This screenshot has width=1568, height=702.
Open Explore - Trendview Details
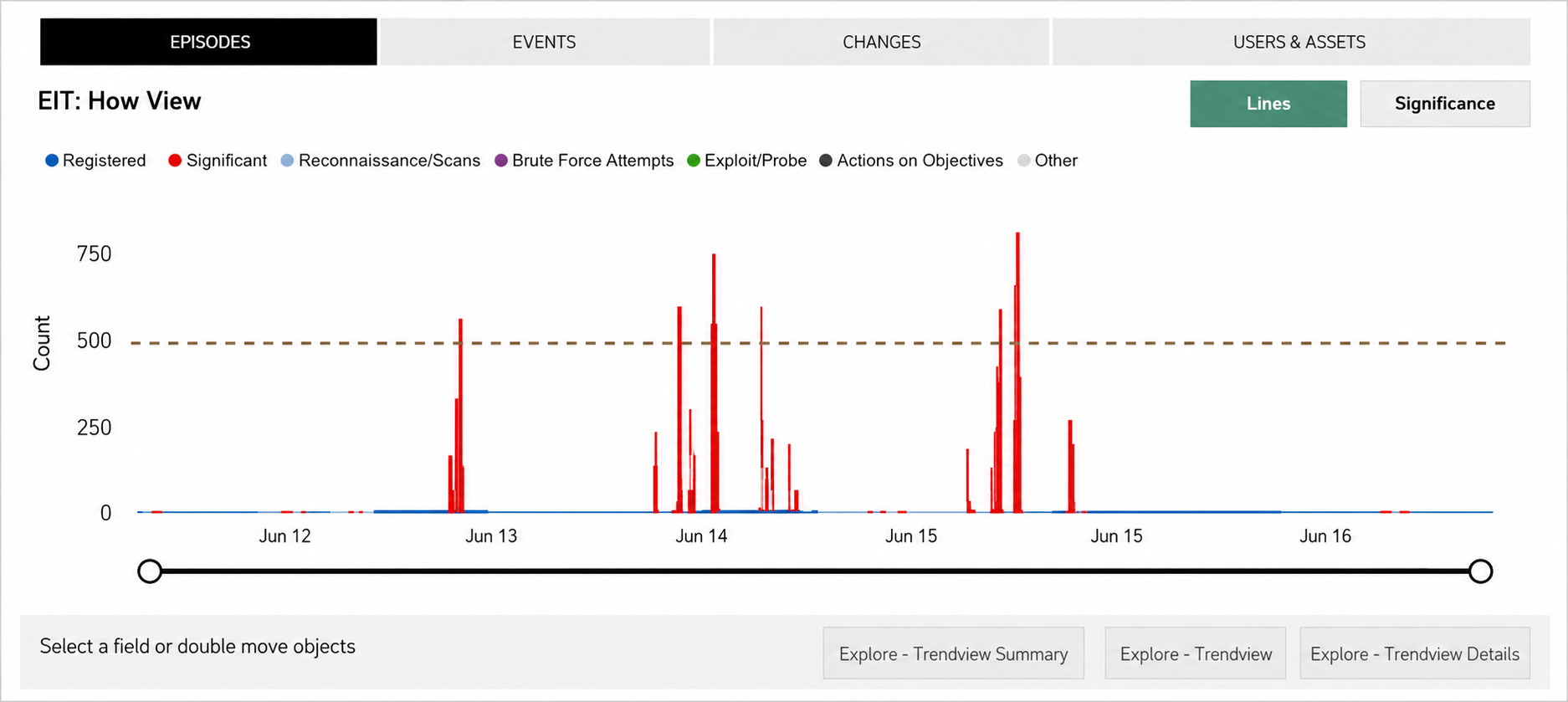1415,653
